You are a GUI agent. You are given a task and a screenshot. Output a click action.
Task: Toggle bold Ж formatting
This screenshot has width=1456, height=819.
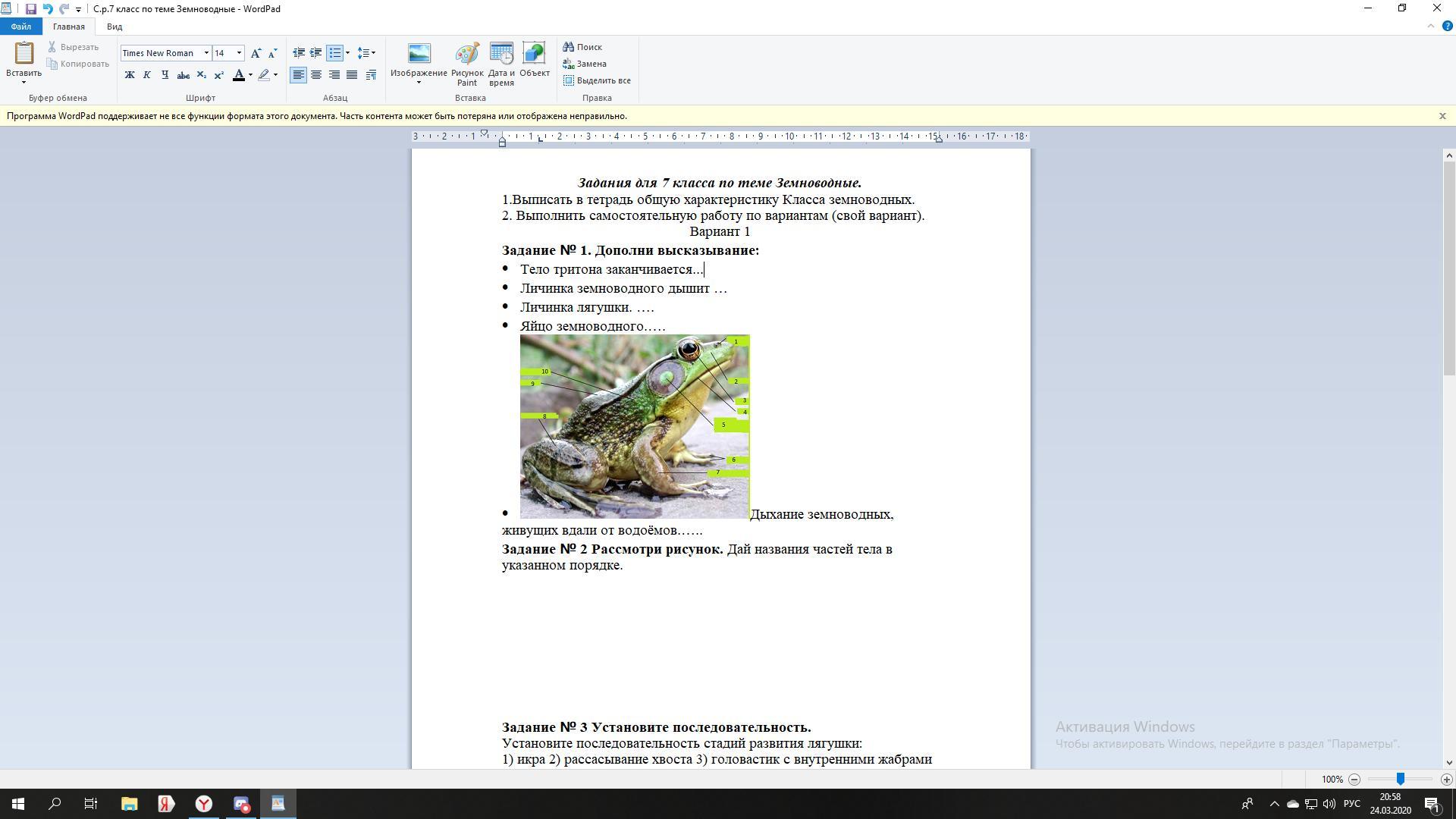click(x=130, y=75)
